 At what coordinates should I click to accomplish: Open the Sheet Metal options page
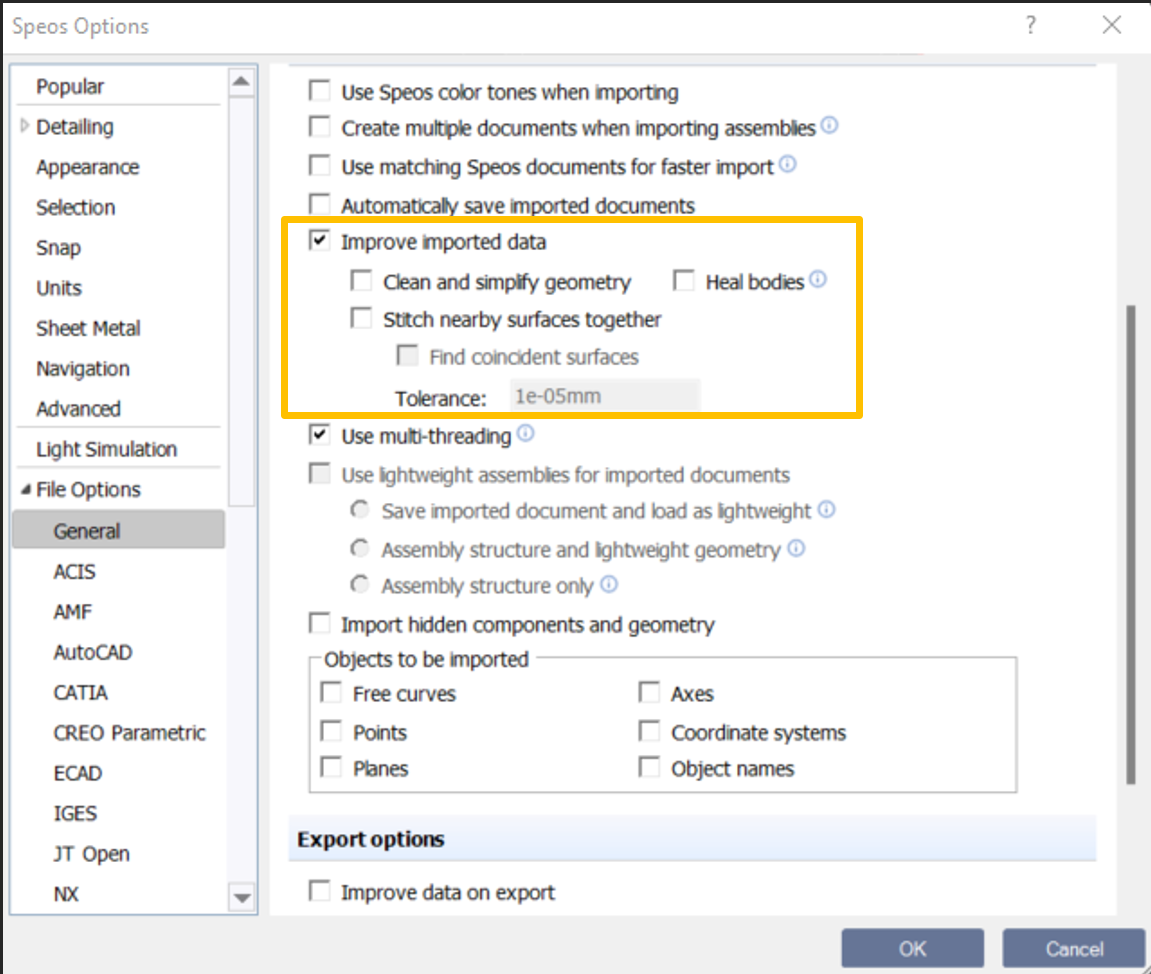click(x=88, y=328)
